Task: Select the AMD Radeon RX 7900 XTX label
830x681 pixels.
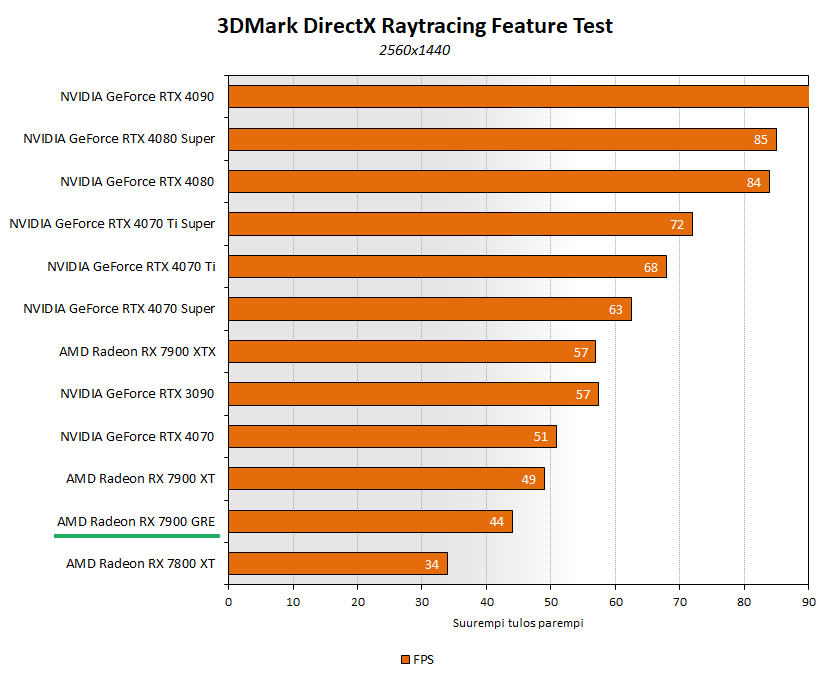Action: point(138,352)
